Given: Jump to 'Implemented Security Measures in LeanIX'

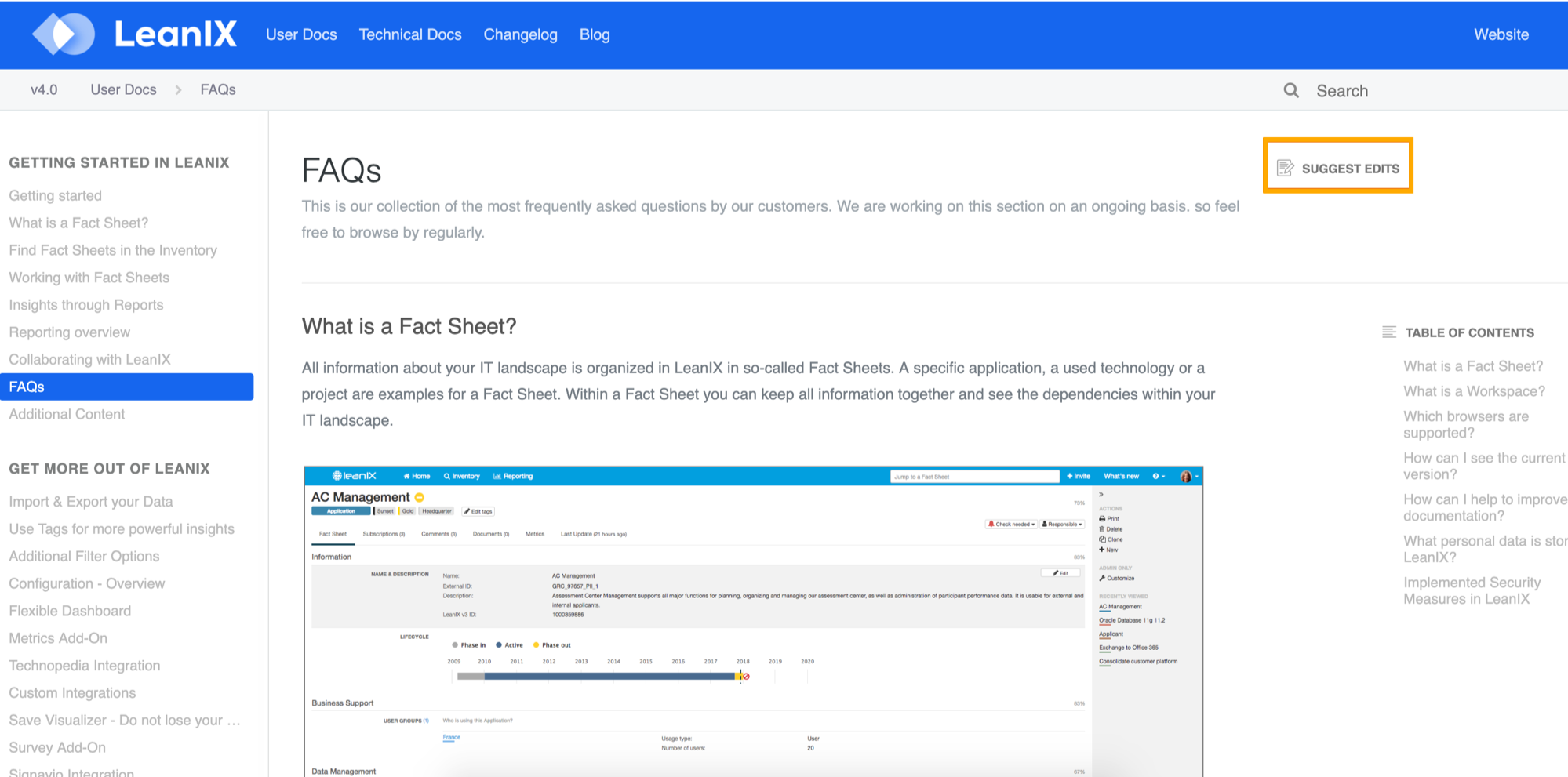Looking at the screenshot, I should pyautogui.click(x=1472, y=590).
